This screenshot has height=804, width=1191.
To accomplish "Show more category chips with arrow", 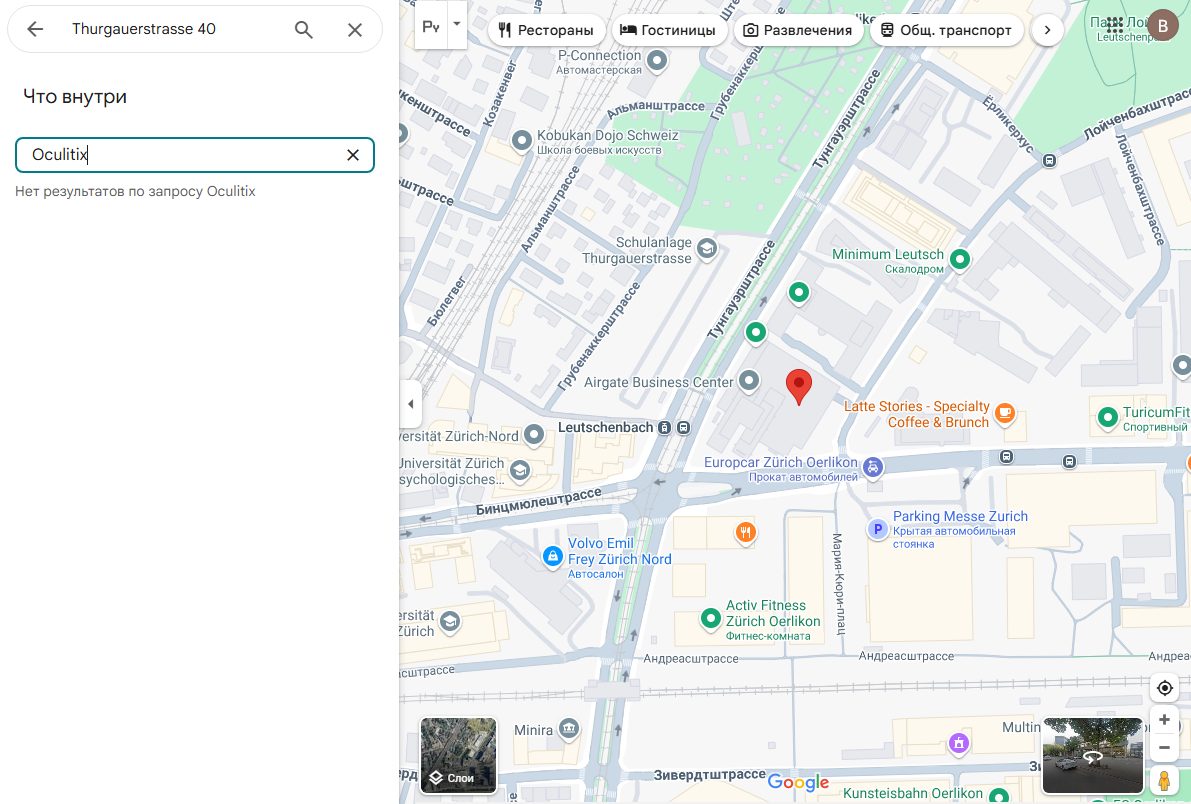I will (1047, 30).
